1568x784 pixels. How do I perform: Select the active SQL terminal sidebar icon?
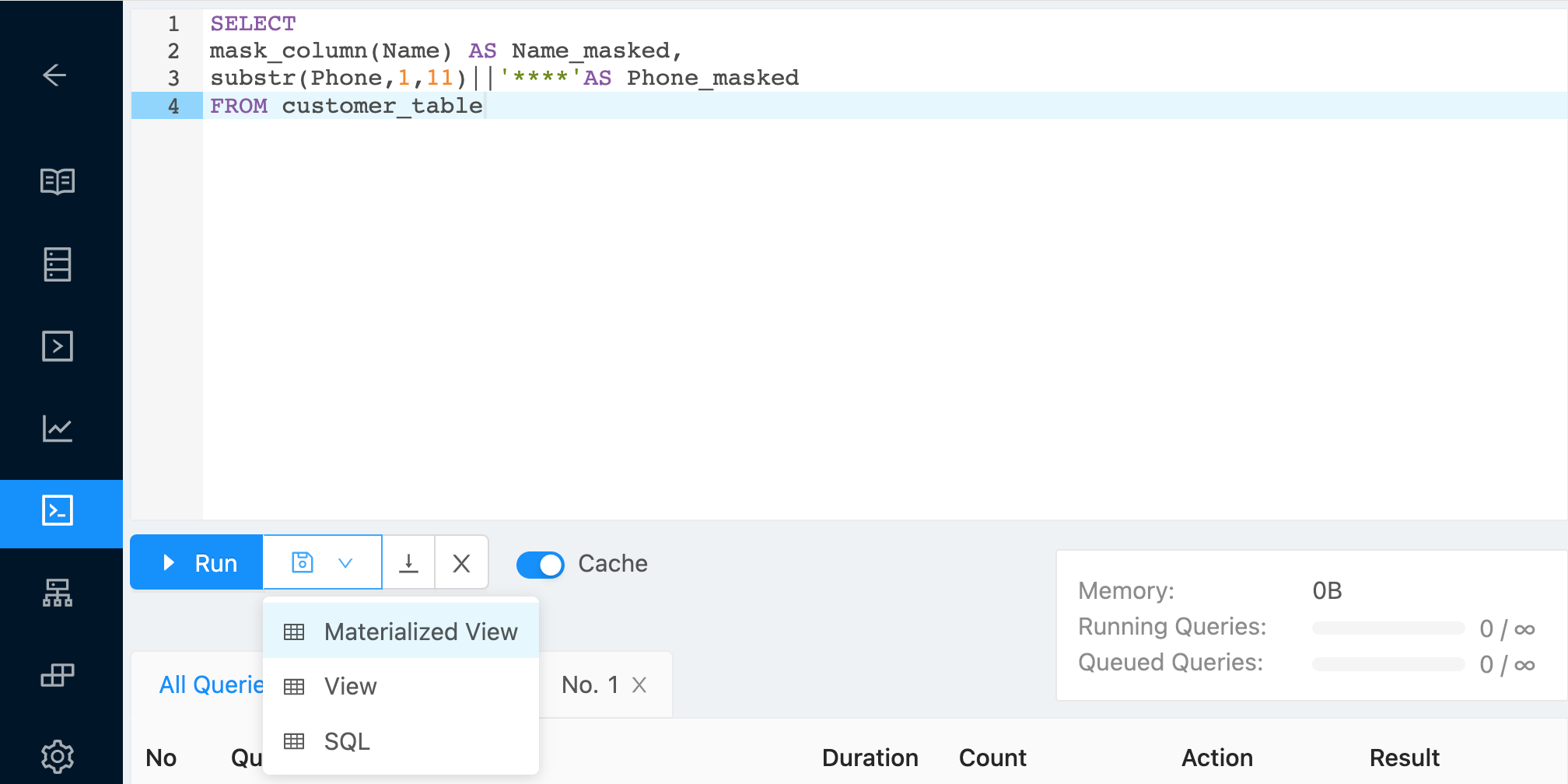click(58, 511)
